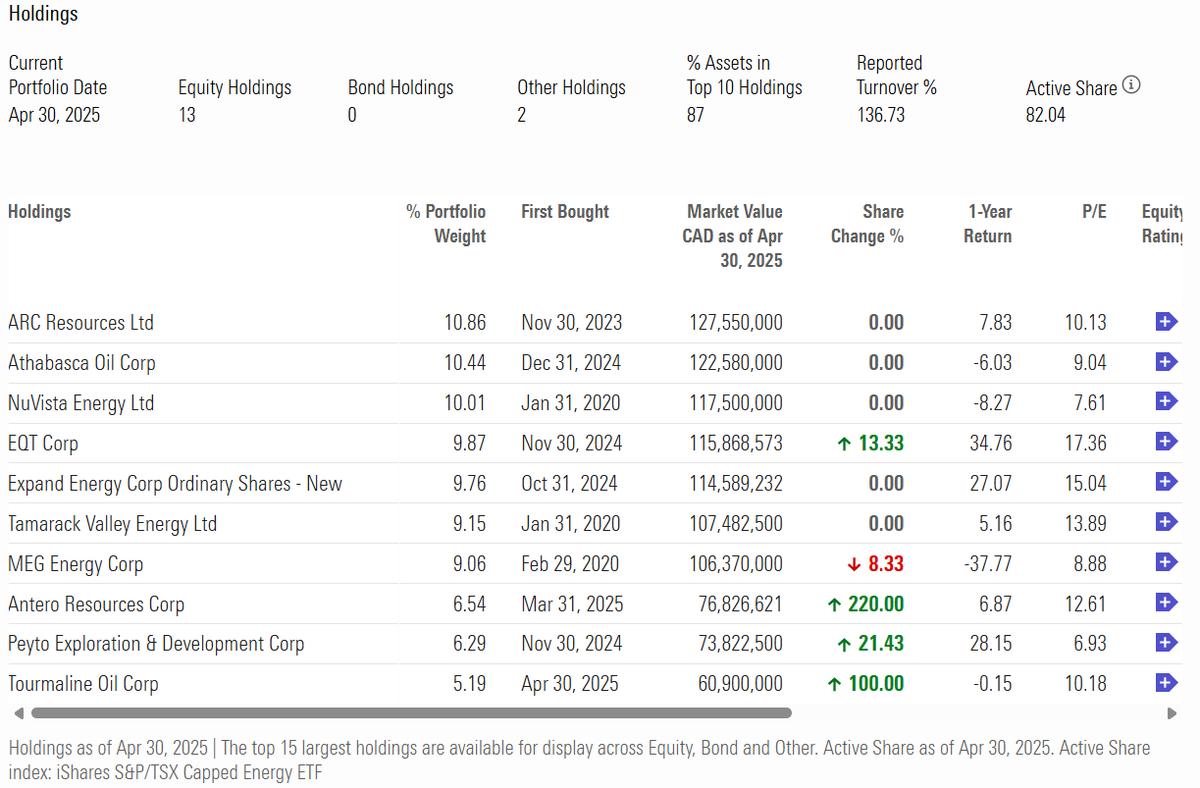The width and height of the screenshot is (1200, 788).
Task: Click Equity Holdings value 13
Action: tap(187, 115)
